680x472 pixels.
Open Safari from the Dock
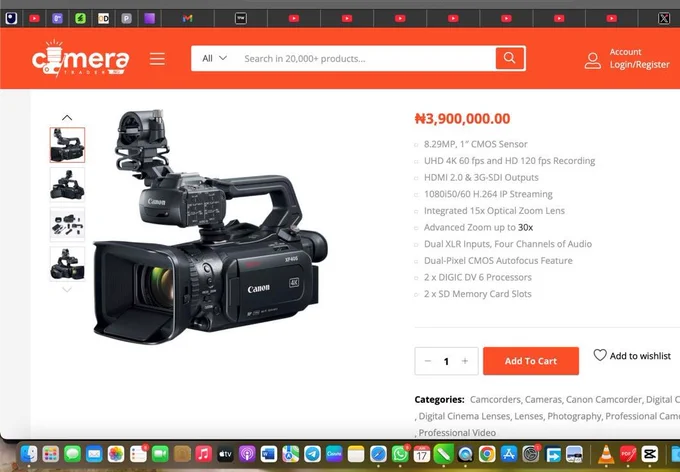(x=378, y=454)
